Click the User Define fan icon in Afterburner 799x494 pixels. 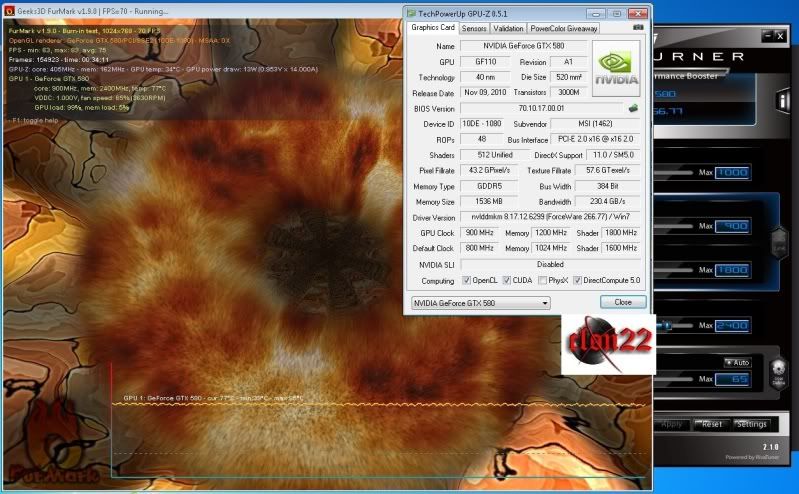tap(778, 375)
